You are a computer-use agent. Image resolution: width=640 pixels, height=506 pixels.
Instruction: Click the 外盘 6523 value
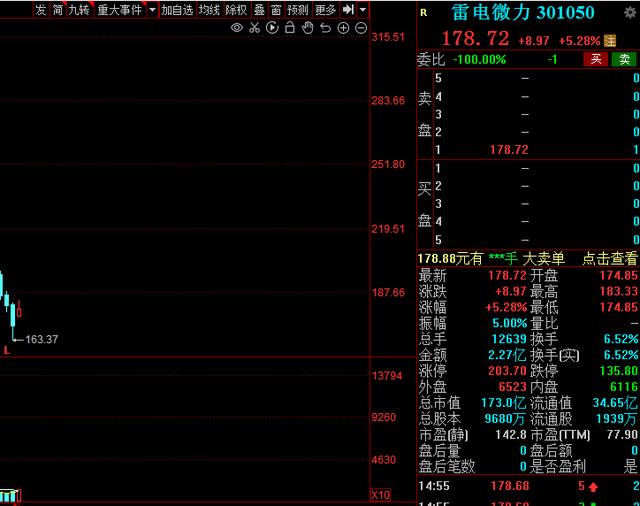pos(513,387)
